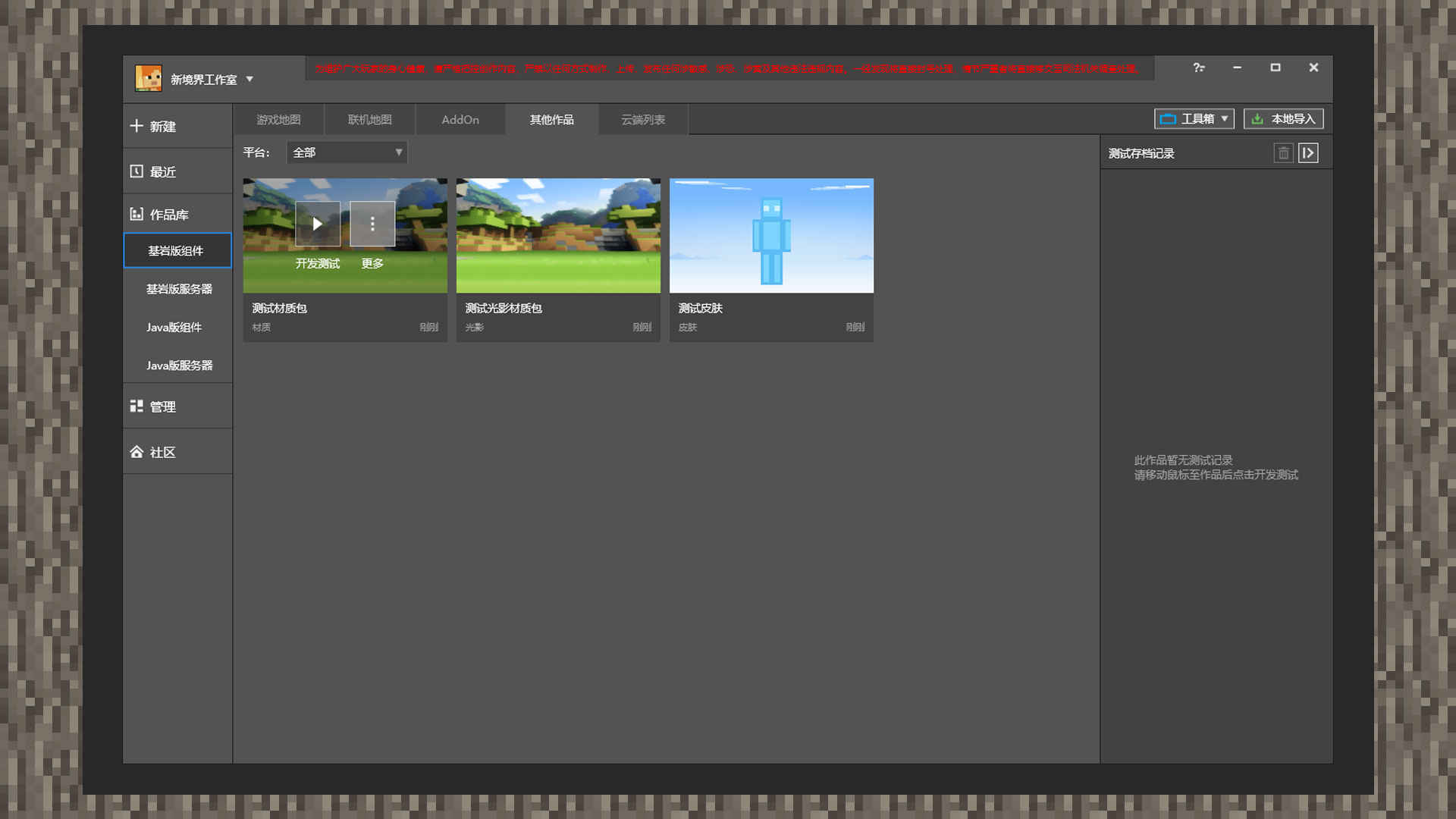The width and height of the screenshot is (1456, 819).
Task: Switch to the AddOn tab
Action: click(x=460, y=120)
